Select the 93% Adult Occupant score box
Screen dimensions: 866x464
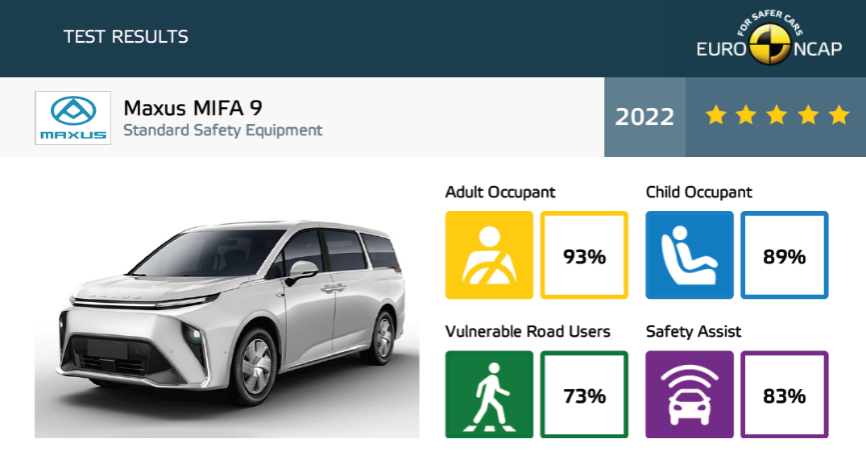(584, 256)
